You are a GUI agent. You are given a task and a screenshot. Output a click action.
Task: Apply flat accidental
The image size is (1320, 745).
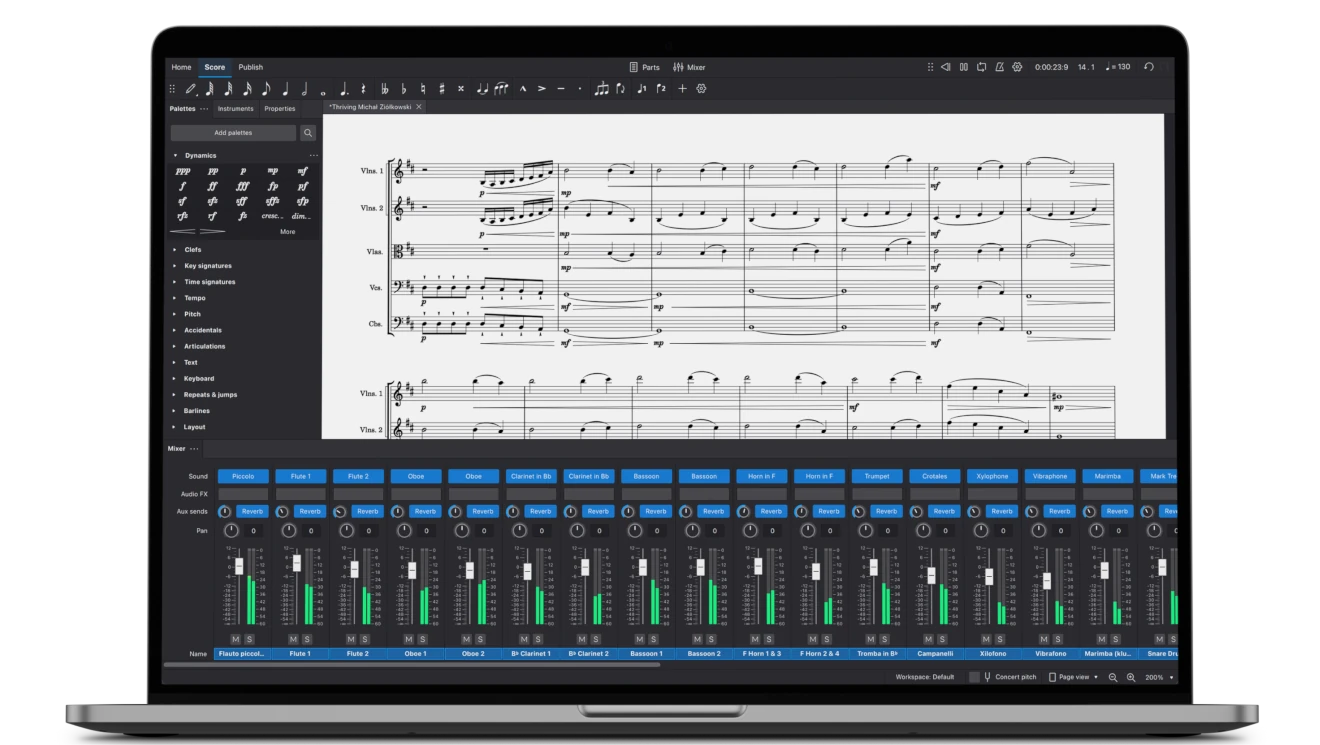tap(404, 88)
